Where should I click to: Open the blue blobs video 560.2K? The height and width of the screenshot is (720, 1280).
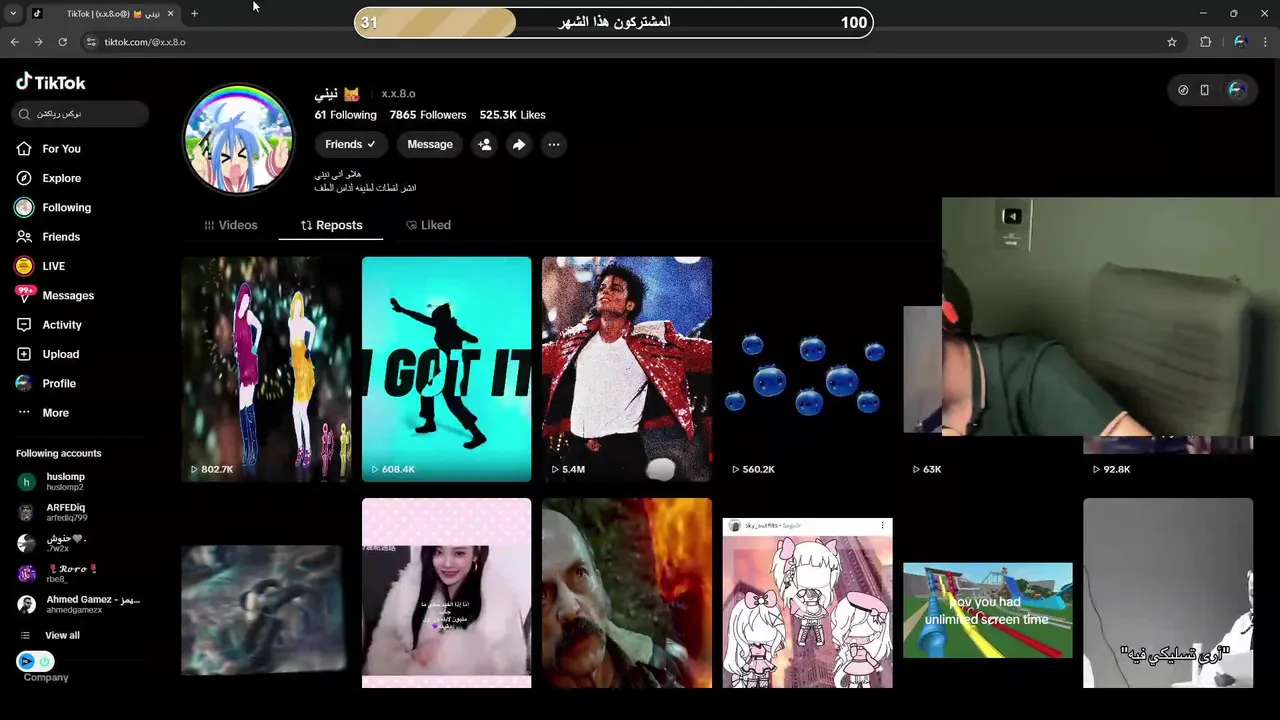point(807,369)
